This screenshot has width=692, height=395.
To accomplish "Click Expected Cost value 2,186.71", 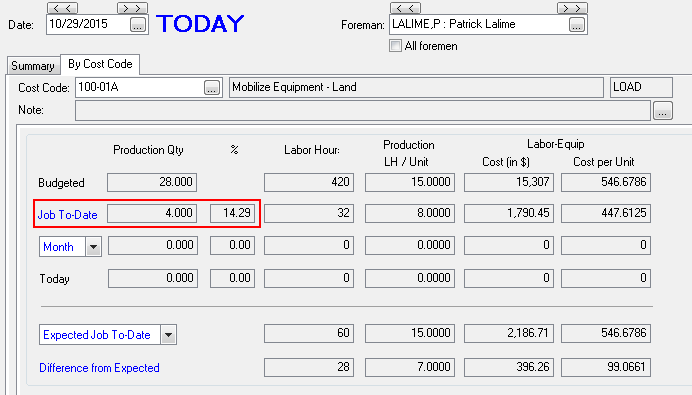I will [x=509, y=333].
